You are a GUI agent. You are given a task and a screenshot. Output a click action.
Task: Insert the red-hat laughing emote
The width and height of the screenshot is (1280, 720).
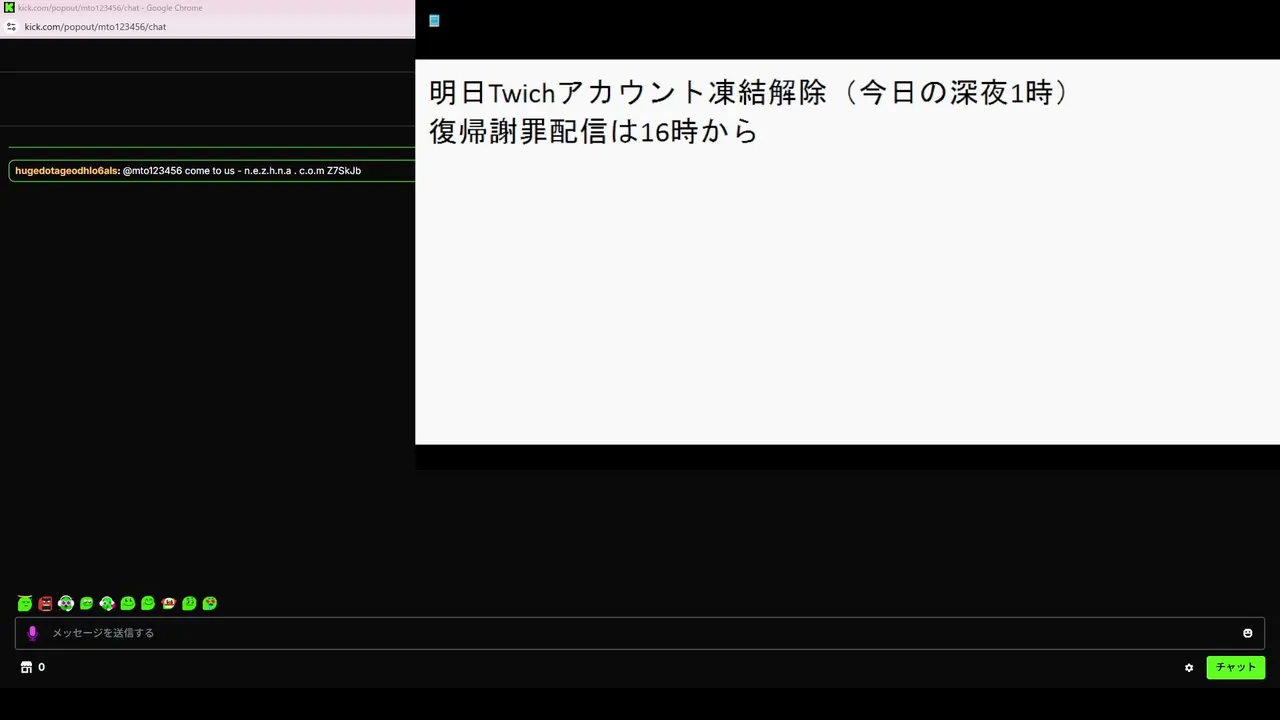click(x=168, y=603)
